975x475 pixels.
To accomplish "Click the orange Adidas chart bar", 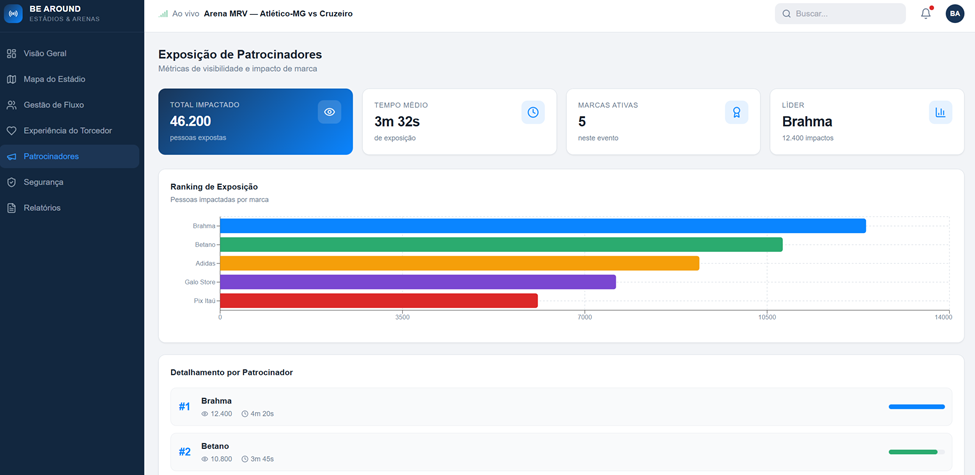I will point(460,263).
